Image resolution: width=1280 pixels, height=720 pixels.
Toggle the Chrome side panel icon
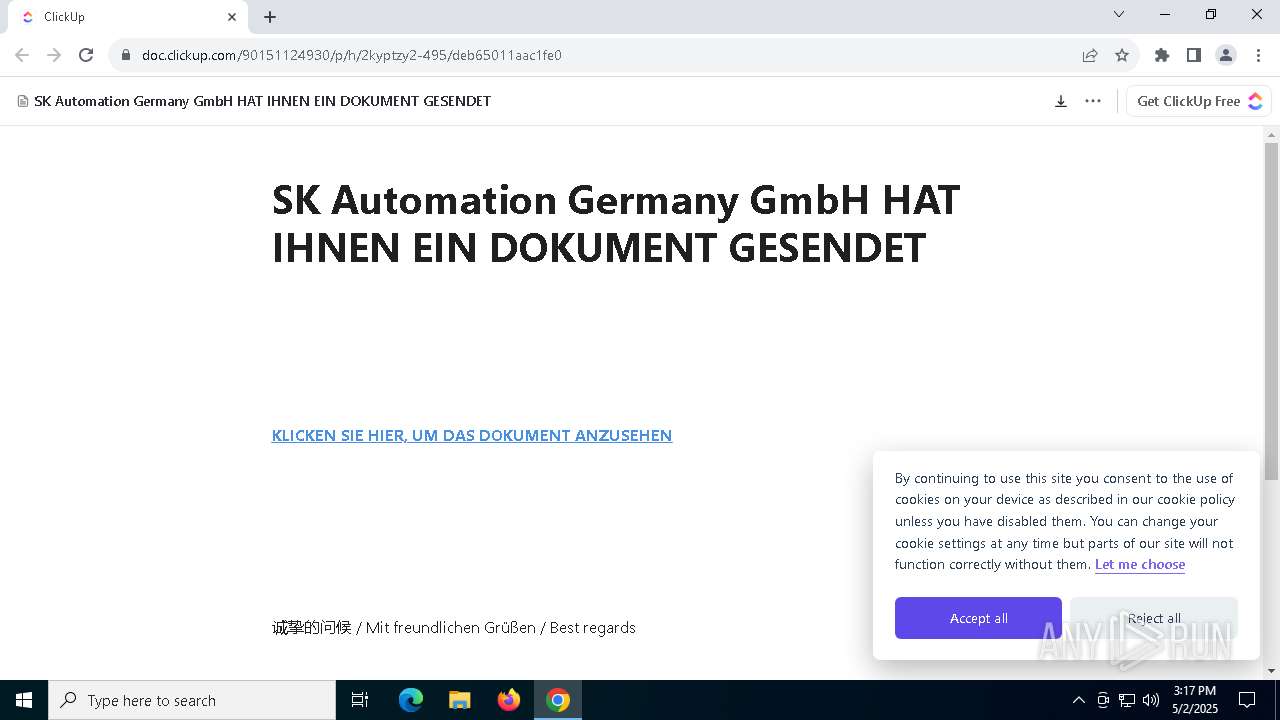[x=1194, y=55]
